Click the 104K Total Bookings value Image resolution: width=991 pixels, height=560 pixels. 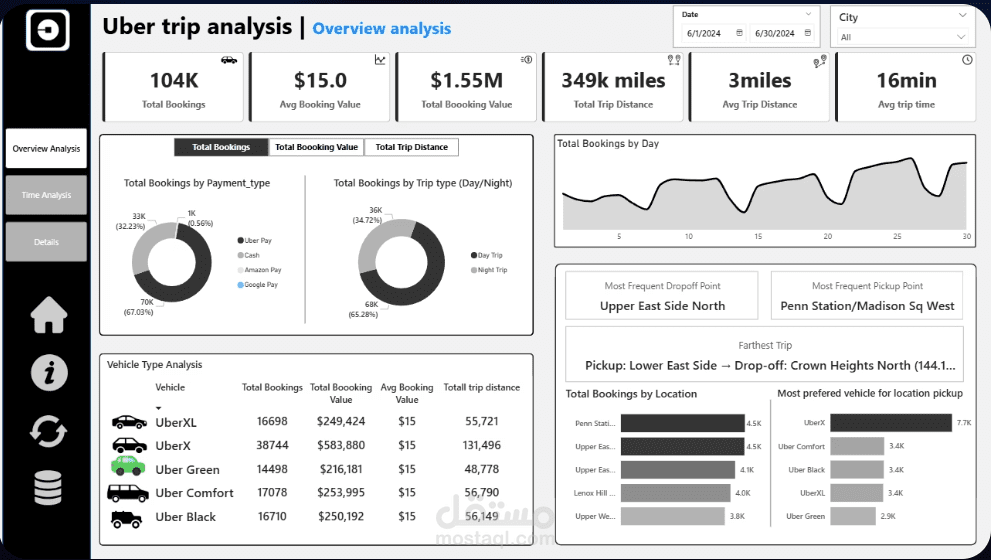pyautogui.click(x=174, y=80)
